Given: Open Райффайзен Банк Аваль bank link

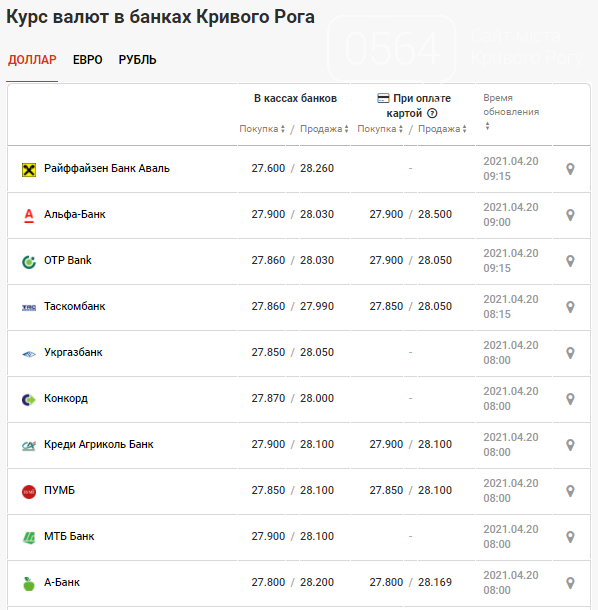Looking at the screenshot, I should pos(107,168).
